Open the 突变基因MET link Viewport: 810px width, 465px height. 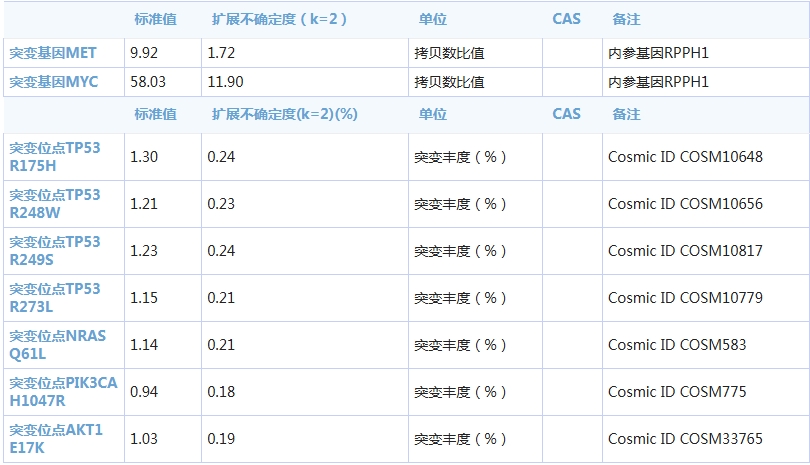point(53,53)
